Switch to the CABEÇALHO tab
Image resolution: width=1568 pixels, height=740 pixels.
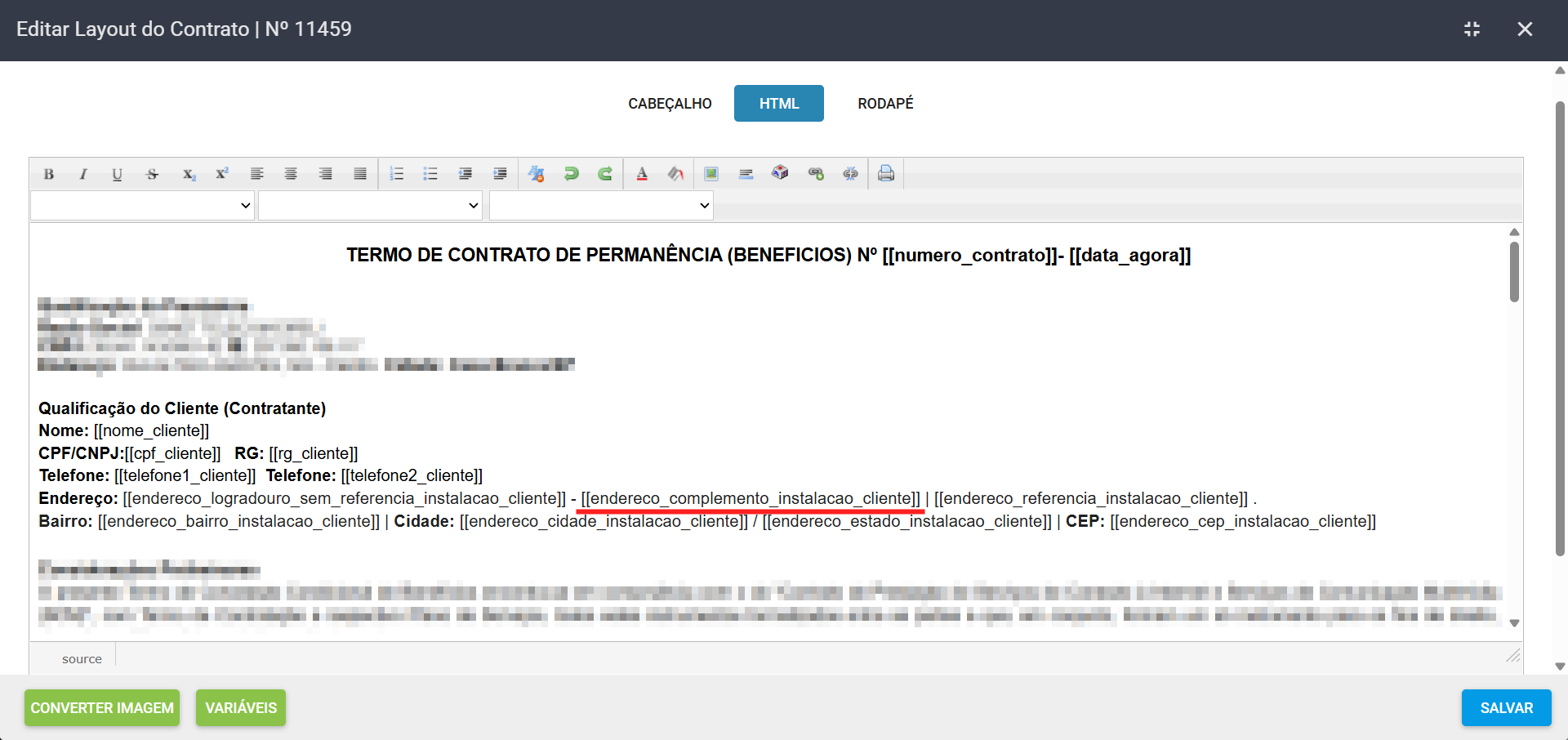tap(670, 104)
